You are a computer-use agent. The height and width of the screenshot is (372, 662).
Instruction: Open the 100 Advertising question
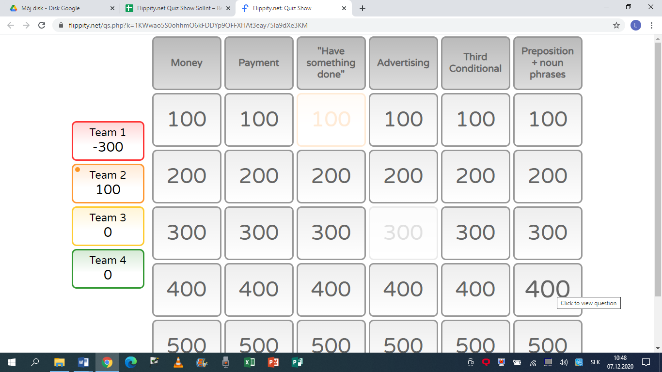tap(403, 120)
